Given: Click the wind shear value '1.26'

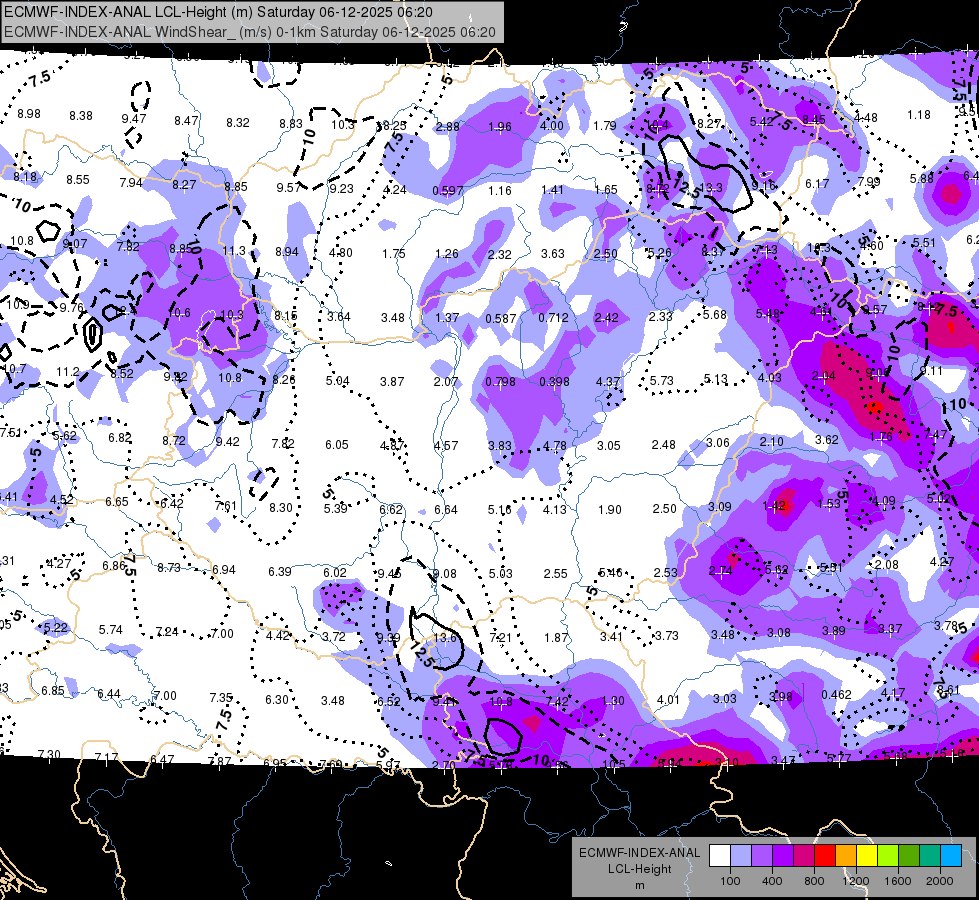Looking at the screenshot, I should [x=447, y=254].
